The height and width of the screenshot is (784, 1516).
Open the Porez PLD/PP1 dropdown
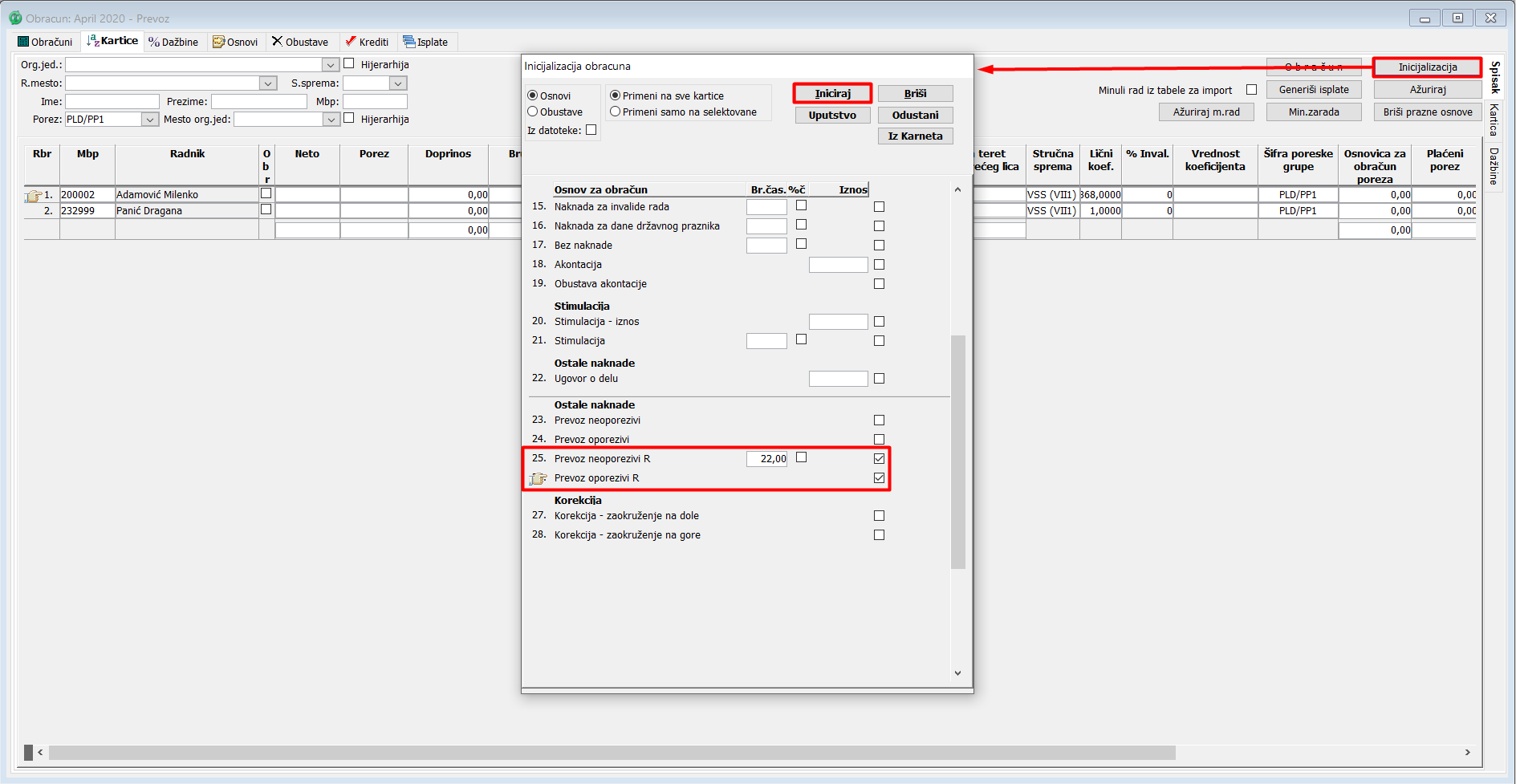[149, 120]
